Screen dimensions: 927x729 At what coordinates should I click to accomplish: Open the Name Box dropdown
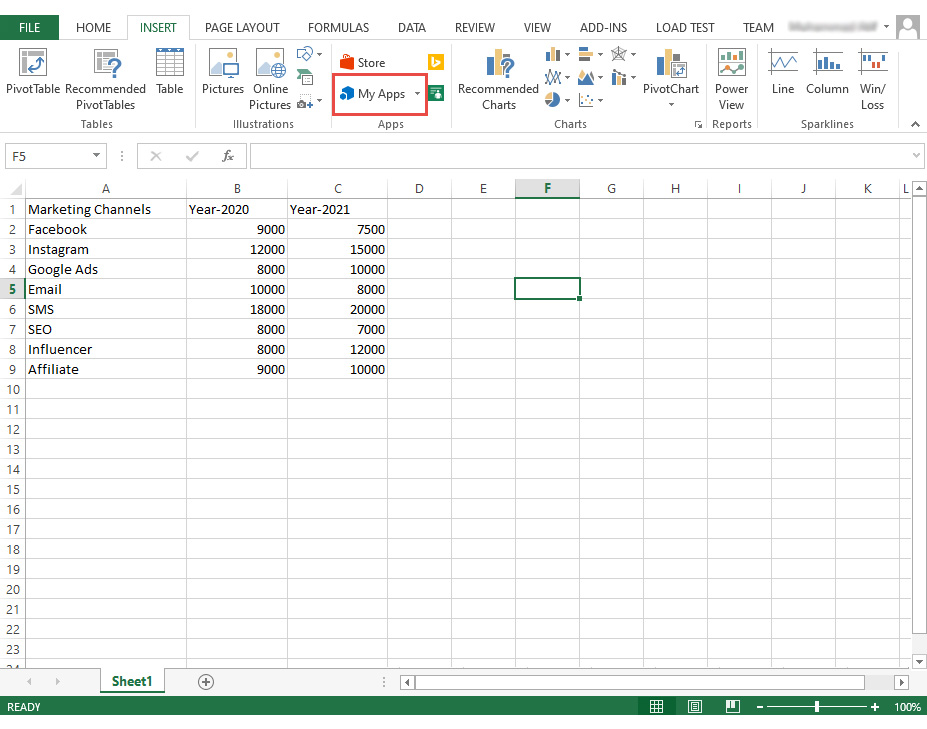point(97,156)
